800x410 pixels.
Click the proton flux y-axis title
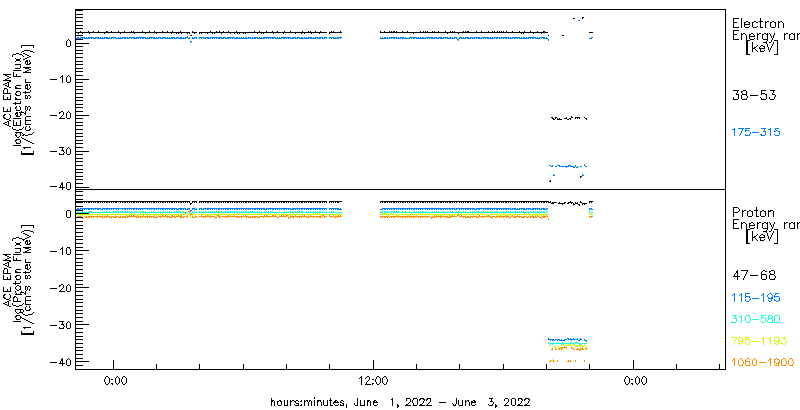[19, 279]
